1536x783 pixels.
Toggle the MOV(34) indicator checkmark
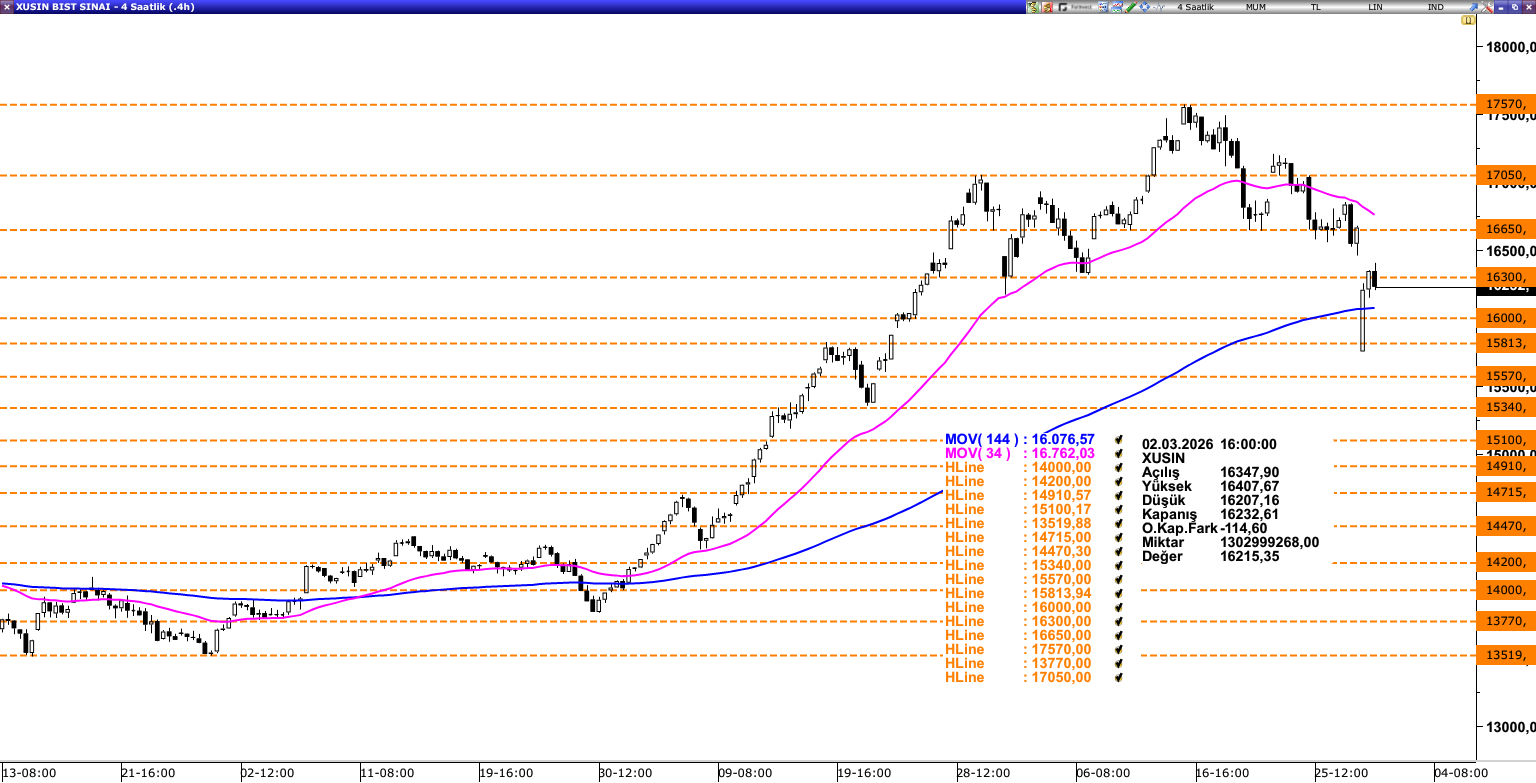[1120, 454]
